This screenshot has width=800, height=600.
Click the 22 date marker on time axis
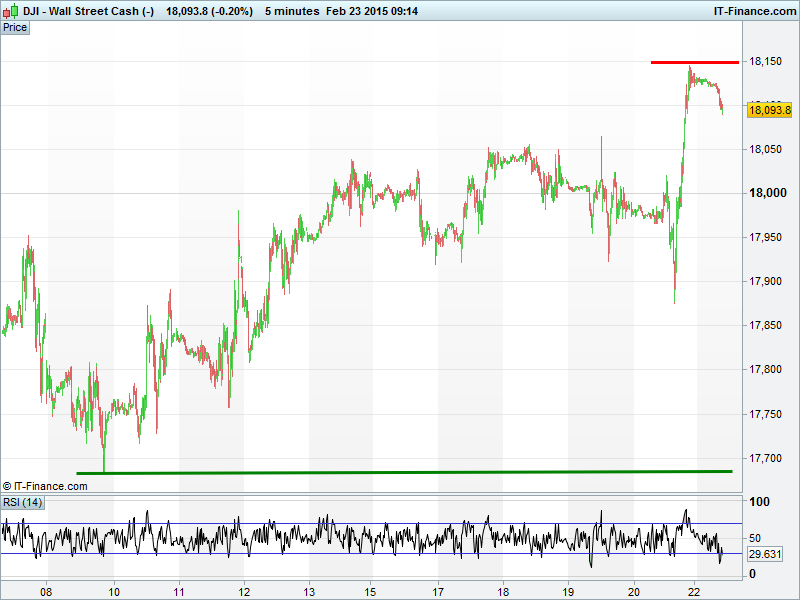pos(696,592)
